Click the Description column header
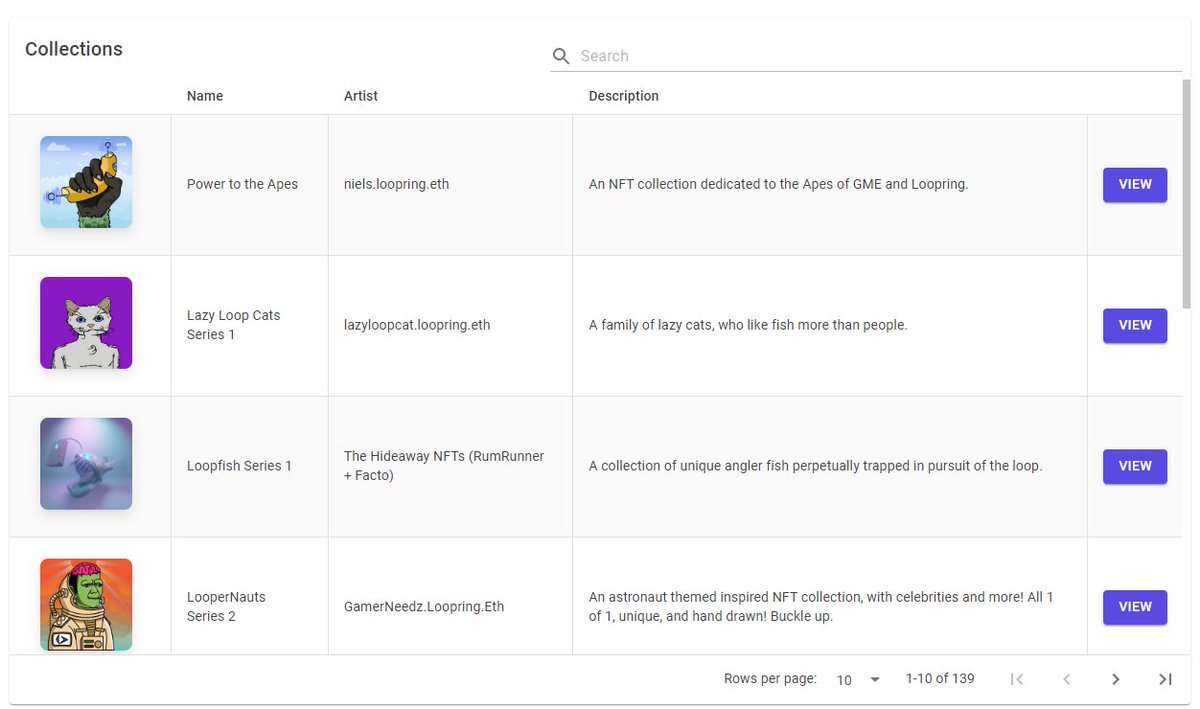Viewport: 1200px width, 709px height. pyautogui.click(x=624, y=96)
